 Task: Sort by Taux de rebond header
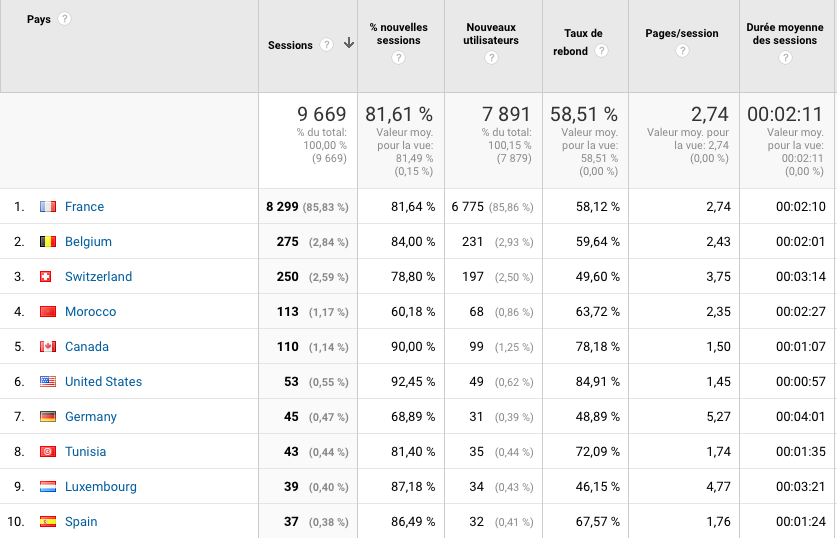click(x=578, y=42)
